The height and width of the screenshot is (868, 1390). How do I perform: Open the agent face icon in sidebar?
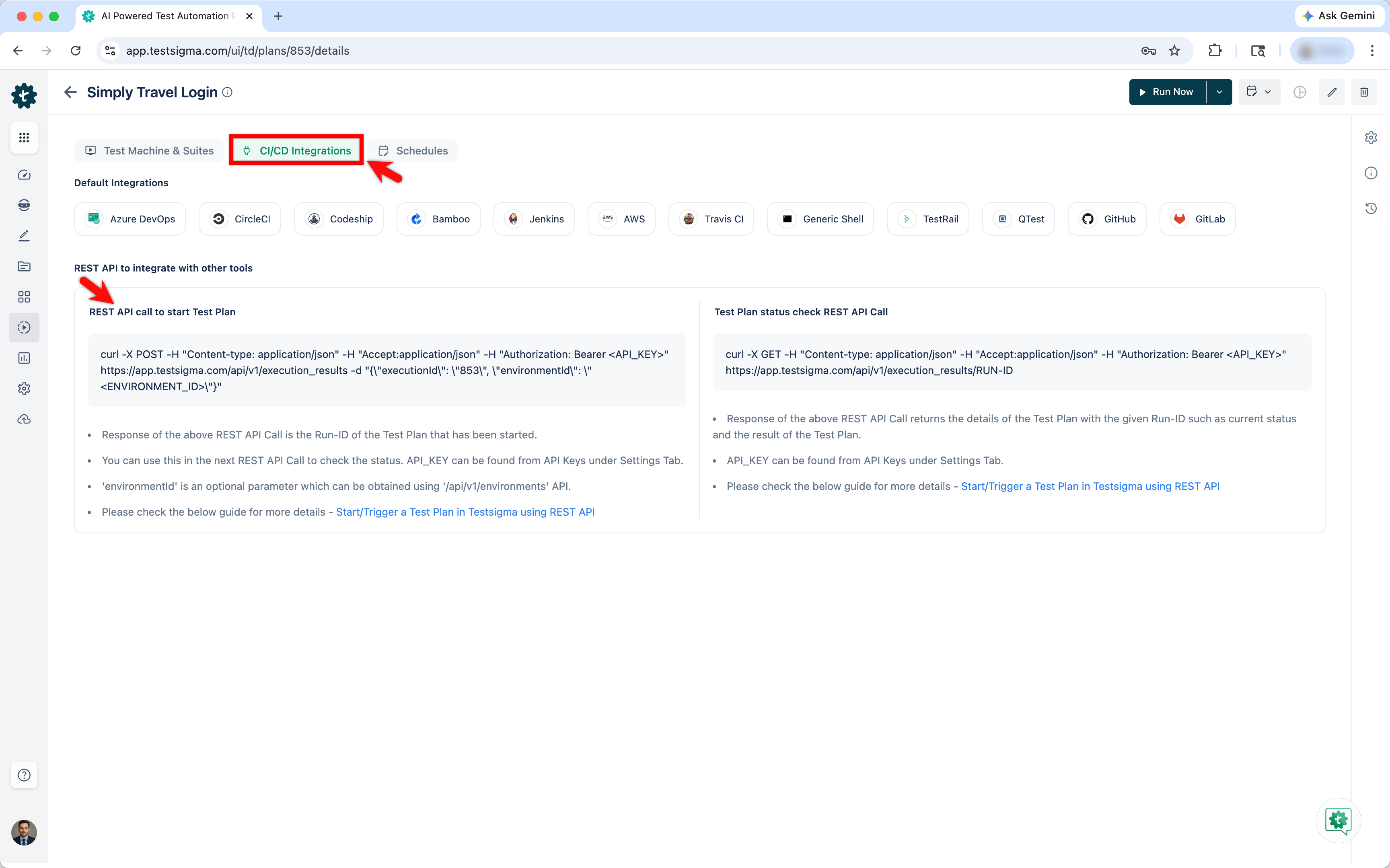[24, 206]
